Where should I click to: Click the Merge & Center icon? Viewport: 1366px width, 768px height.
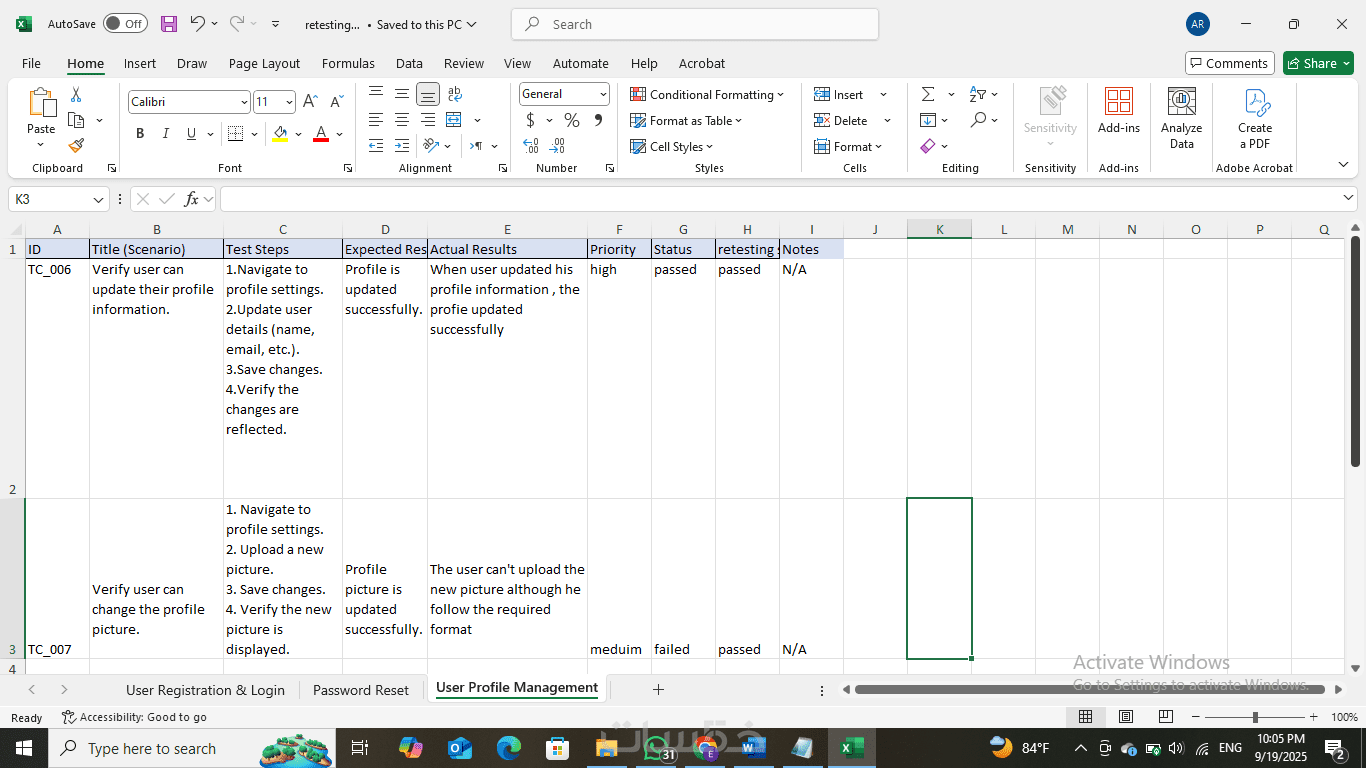point(454,120)
